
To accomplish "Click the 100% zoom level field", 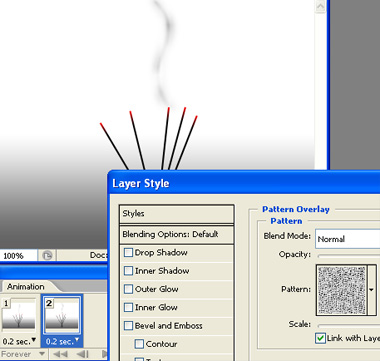I will 18,256.
